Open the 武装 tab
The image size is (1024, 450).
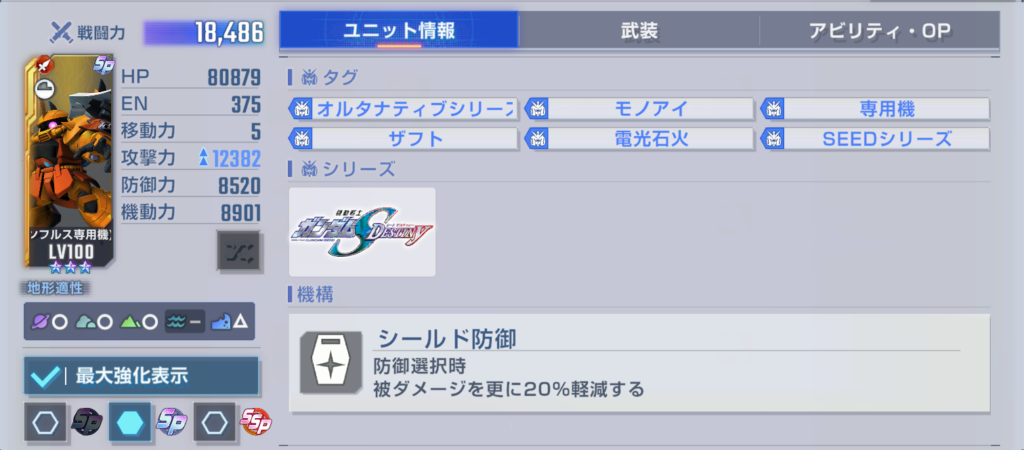[x=639, y=31]
